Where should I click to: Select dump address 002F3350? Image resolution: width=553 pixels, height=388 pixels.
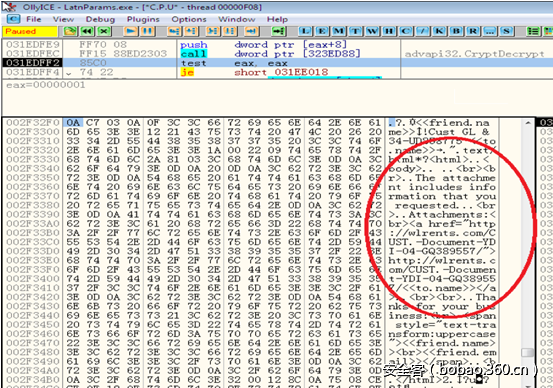pyautogui.click(x=33, y=178)
